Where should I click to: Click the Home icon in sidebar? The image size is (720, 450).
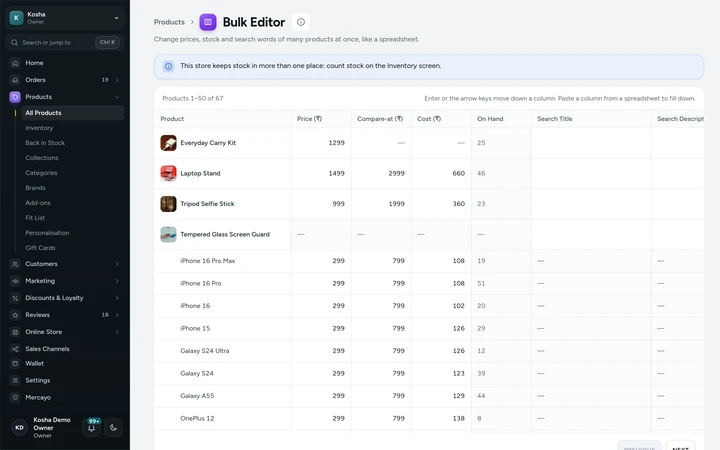tap(15, 63)
